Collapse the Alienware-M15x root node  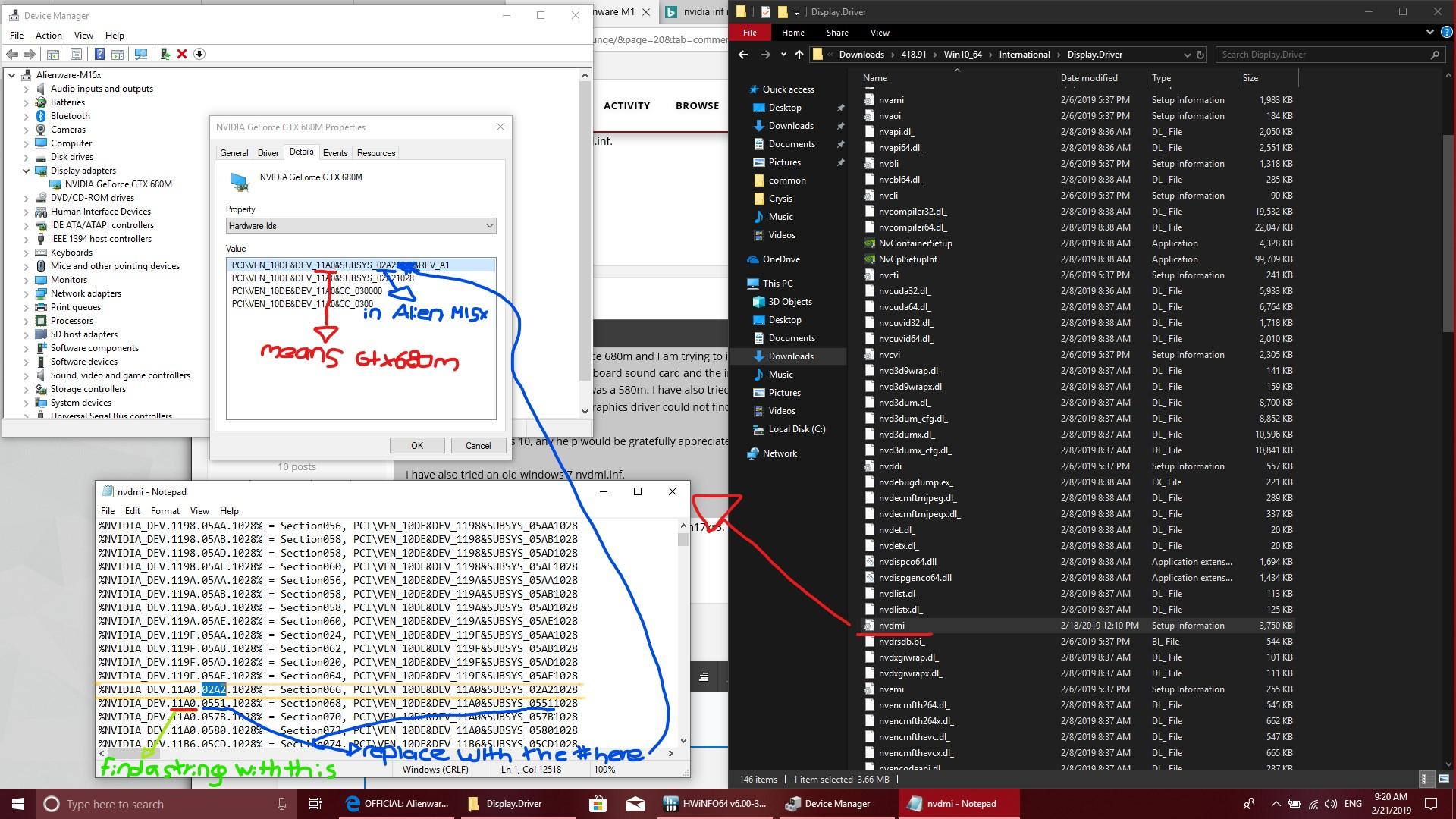pyautogui.click(x=12, y=75)
